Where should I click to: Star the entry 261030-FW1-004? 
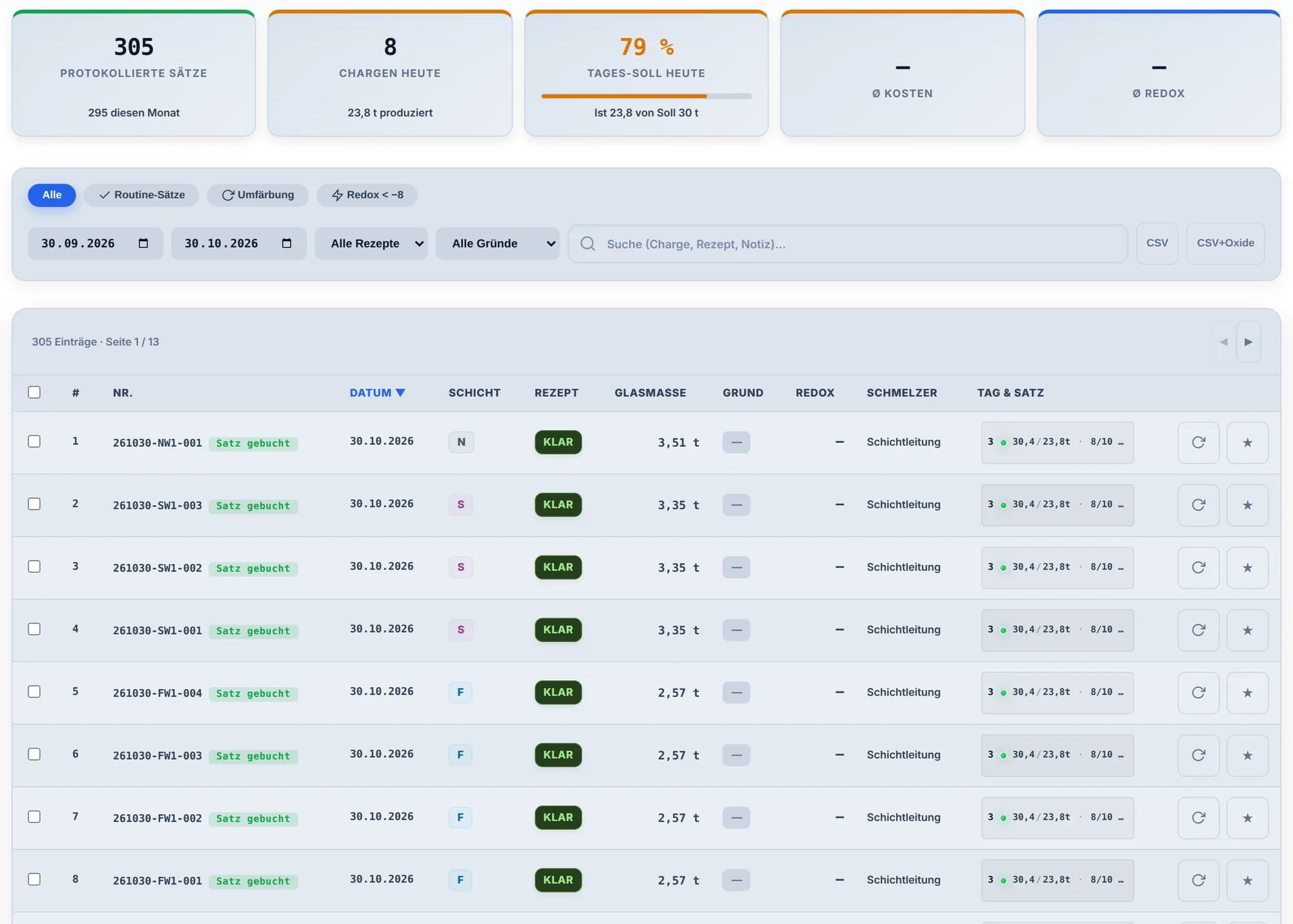click(x=1247, y=693)
